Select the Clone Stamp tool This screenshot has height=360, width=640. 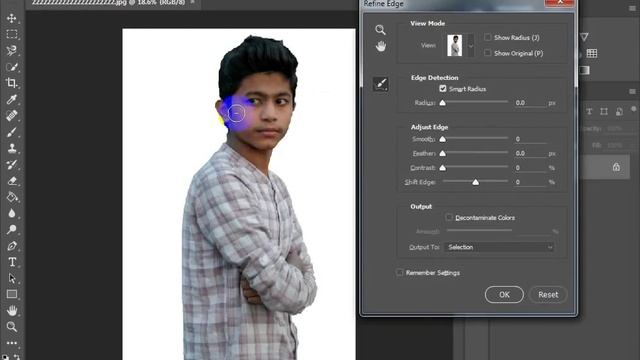[11, 148]
